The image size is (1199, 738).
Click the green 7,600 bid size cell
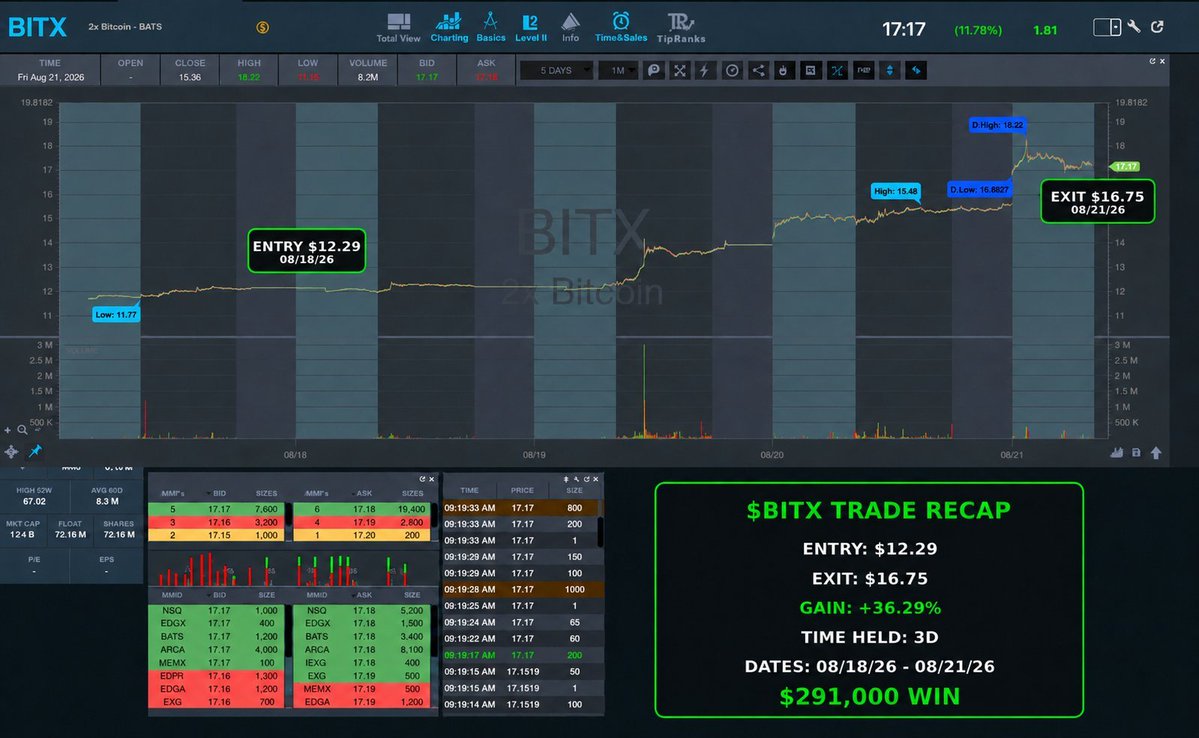click(x=266, y=509)
